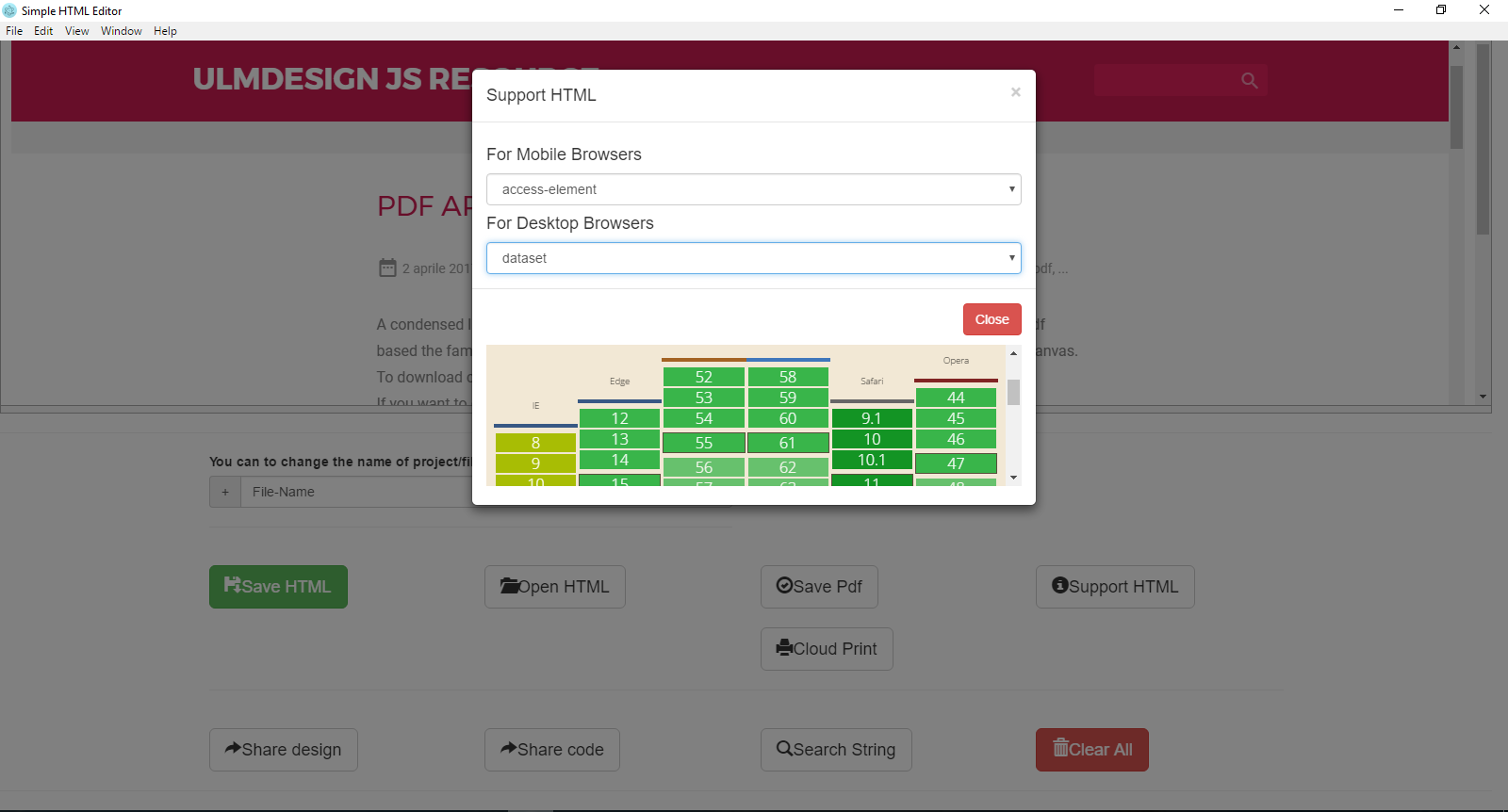Click Safari version 9.1 cell

pyautogui.click(x=872, y=418)
